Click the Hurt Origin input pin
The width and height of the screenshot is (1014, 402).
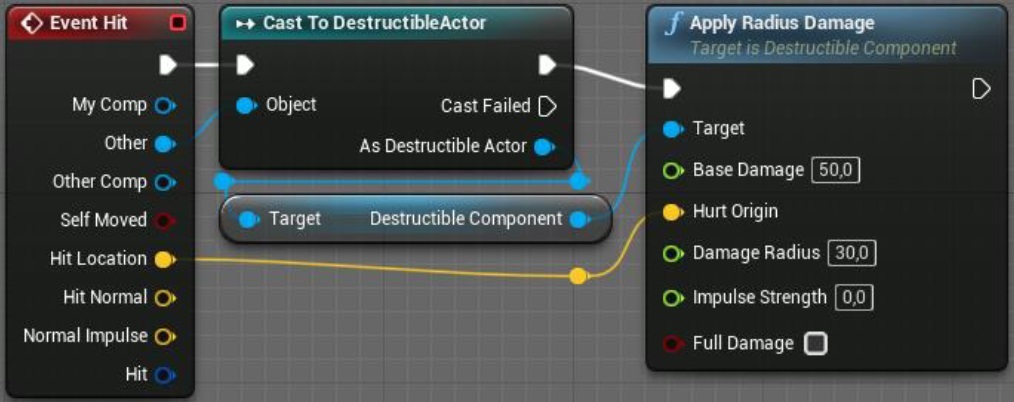click(x=672, y=212)
